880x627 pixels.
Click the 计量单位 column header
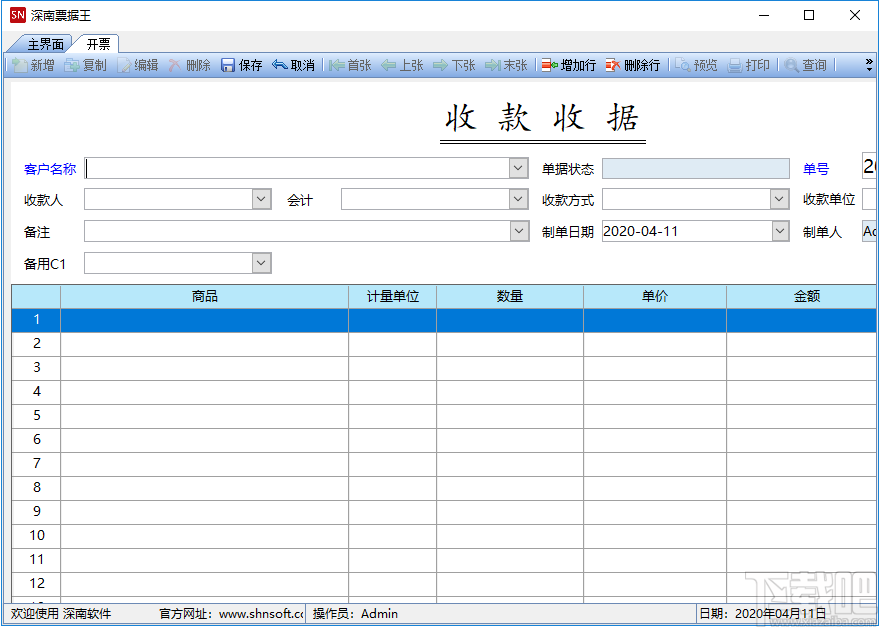click(x=392, y=296)
